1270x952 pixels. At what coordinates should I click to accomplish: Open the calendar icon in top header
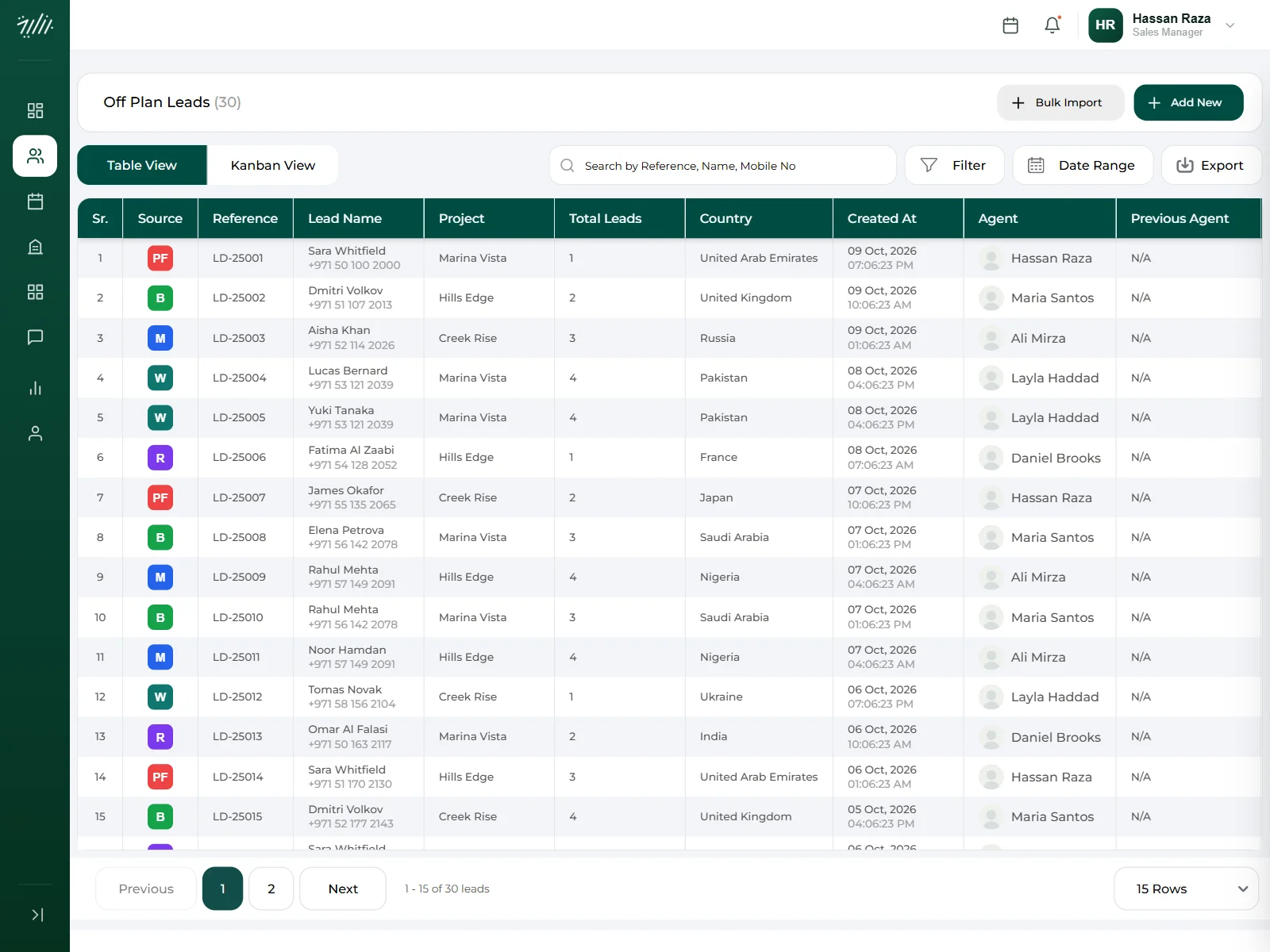1010,25
